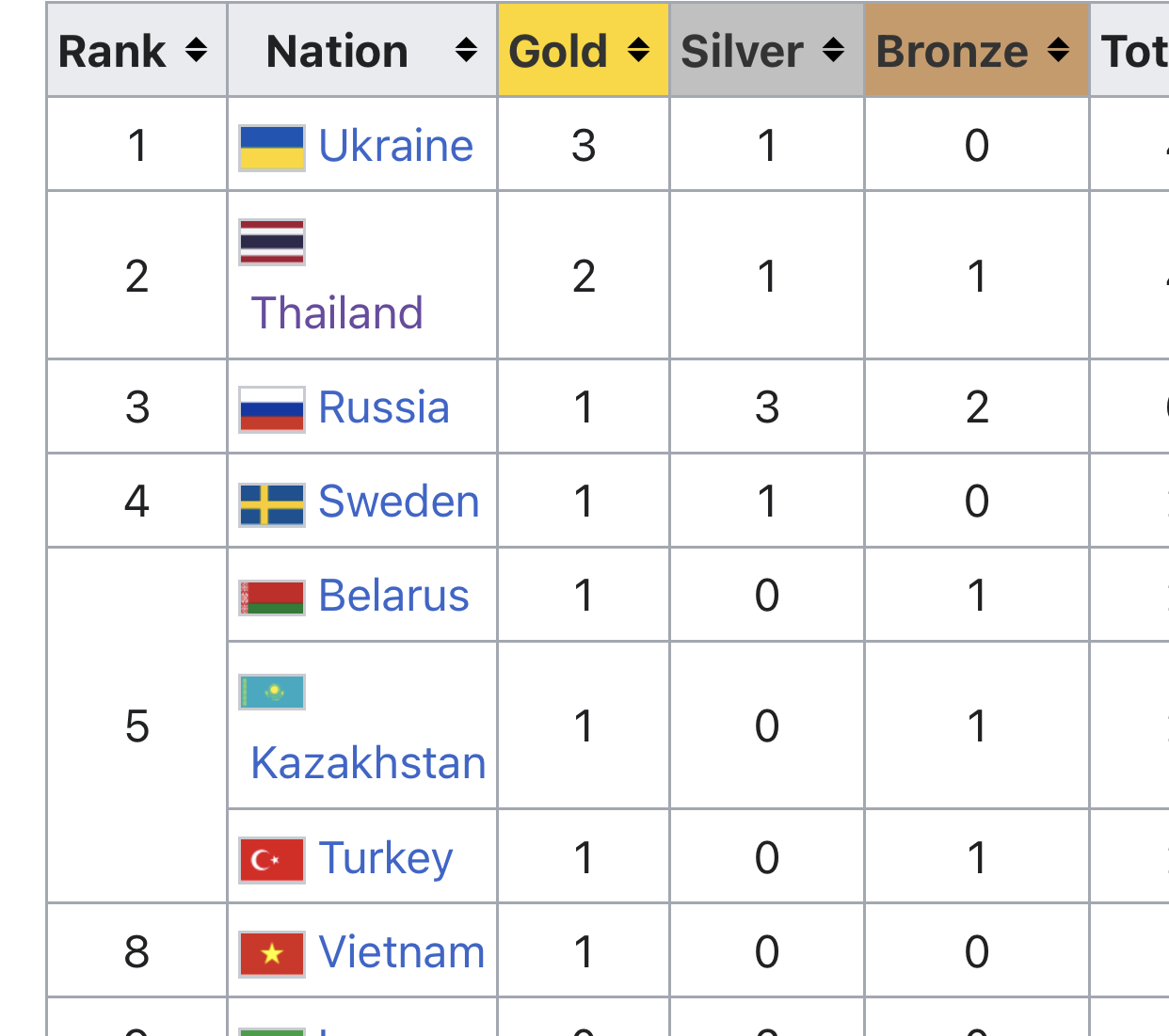Click the partially visible Total column header

click(1130, 50)
